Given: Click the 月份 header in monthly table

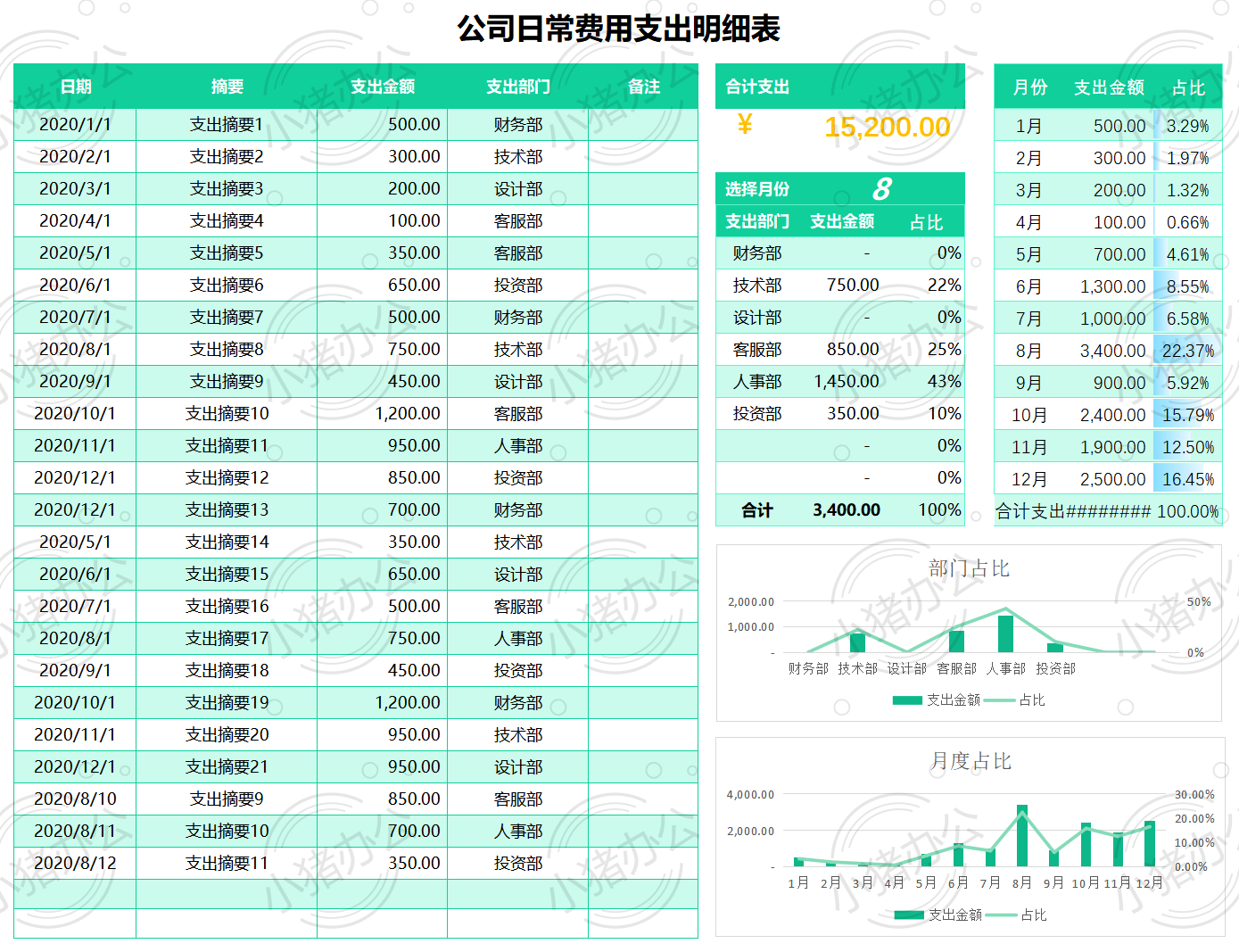Looking at the screenshot, I should pos(1030,87).
